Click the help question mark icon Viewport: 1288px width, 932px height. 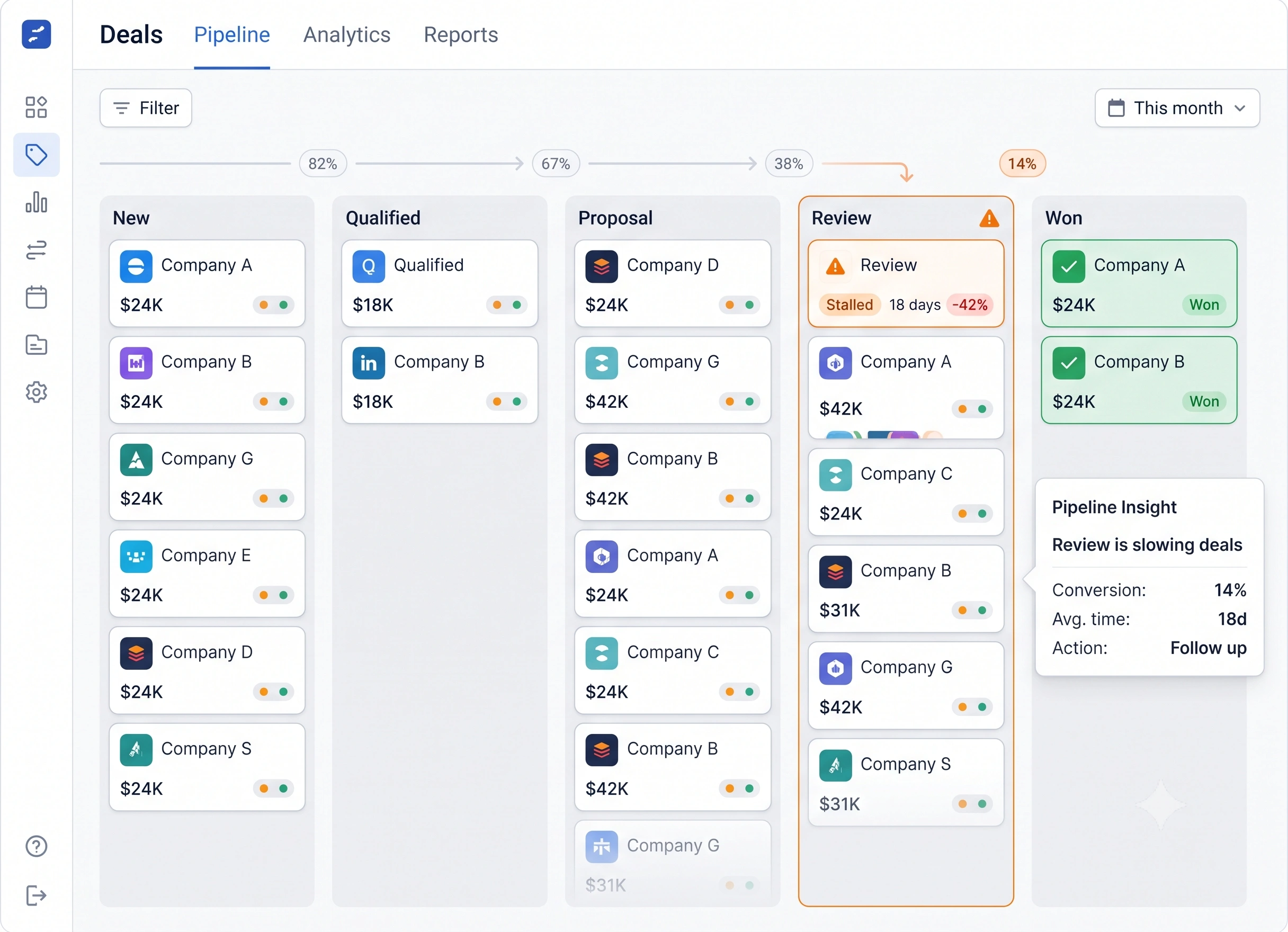click(37, 846)
